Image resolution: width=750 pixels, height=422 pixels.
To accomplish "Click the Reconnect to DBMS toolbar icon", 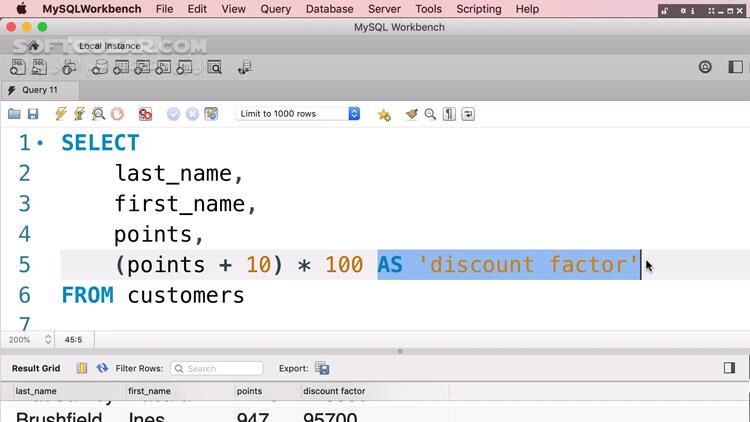I will 245,68.
